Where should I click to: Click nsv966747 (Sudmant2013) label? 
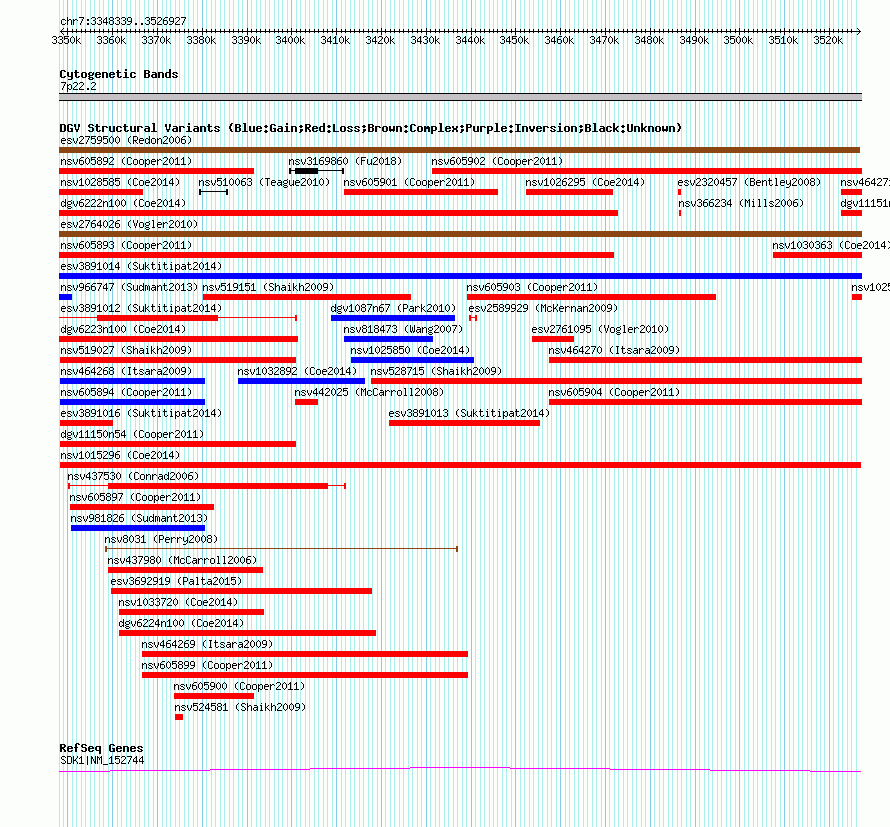click(129, 287)
